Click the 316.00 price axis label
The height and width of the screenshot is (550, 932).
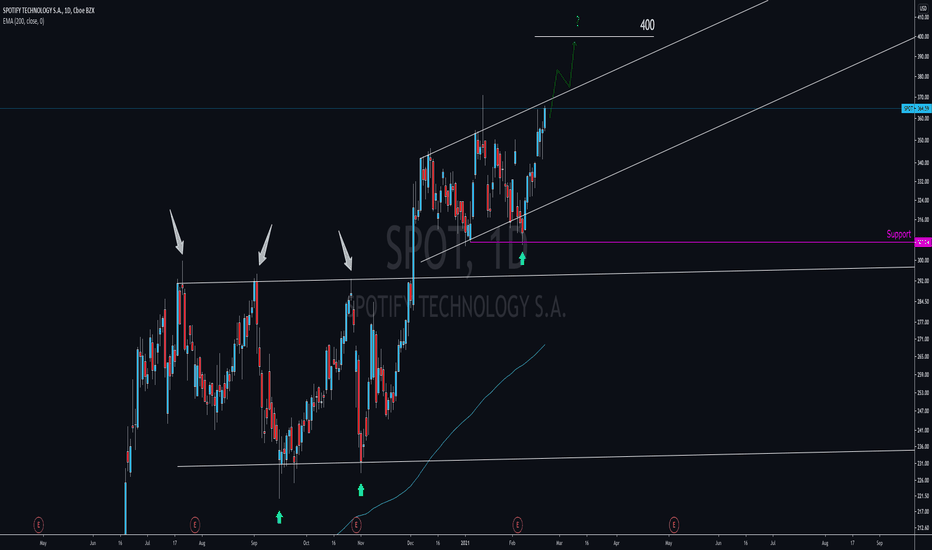pyautogui.click(x=923, y=219)
